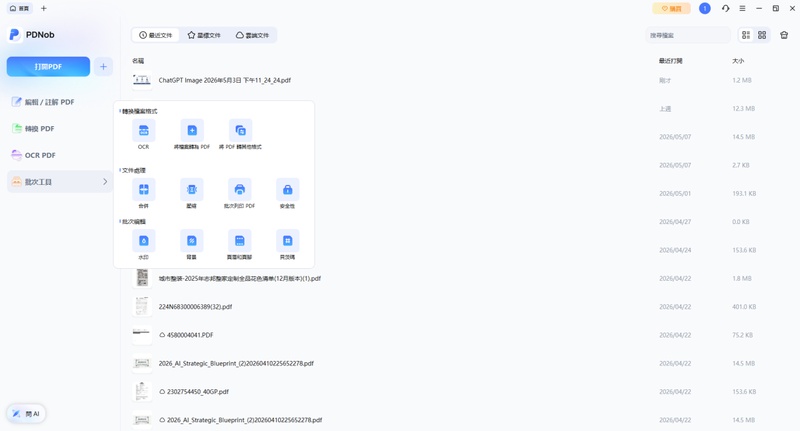The height and width of the screenshot is (431, 800).
Task: Sort by the size (大小) column header
Action: (x=738, y=61)
